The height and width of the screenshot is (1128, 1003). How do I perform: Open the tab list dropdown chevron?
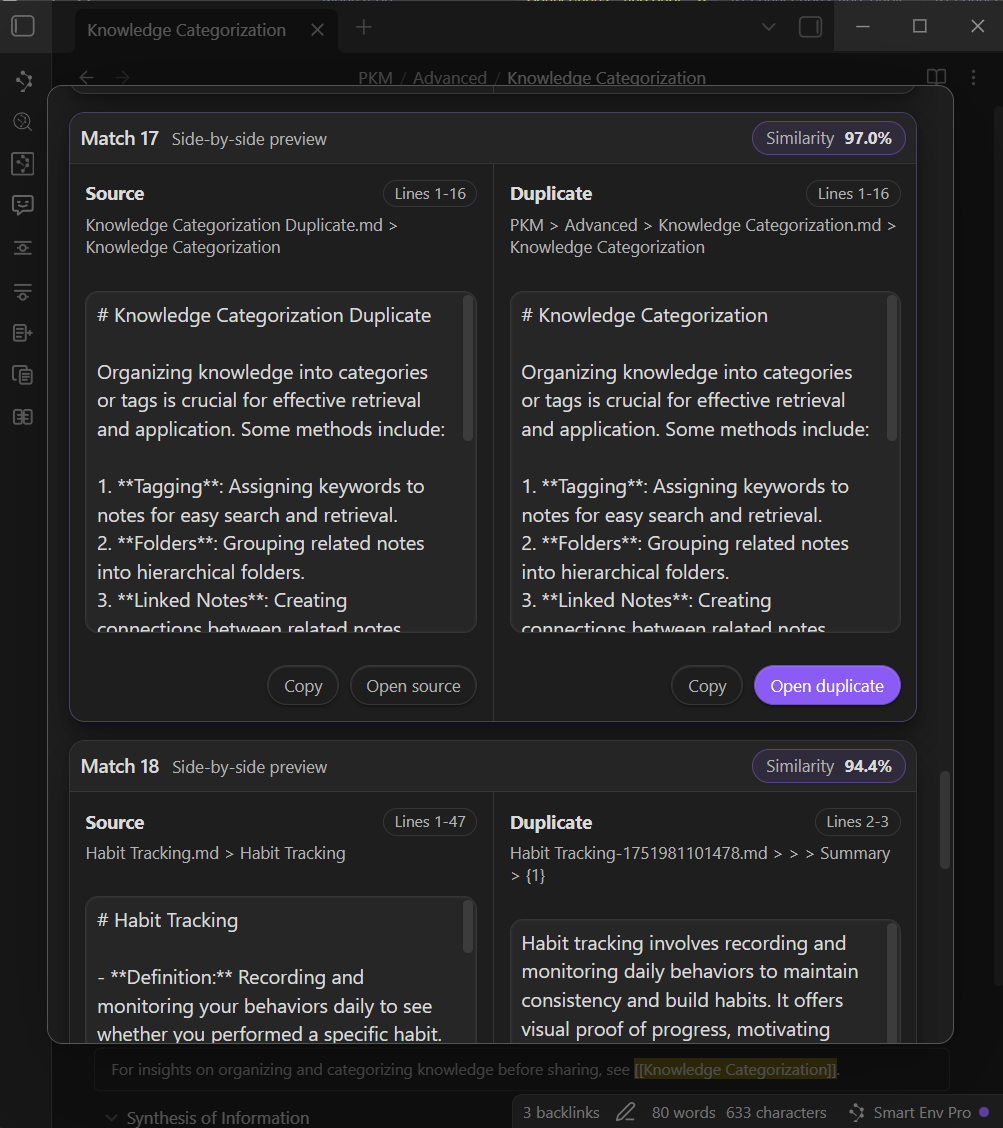(769, 27)
